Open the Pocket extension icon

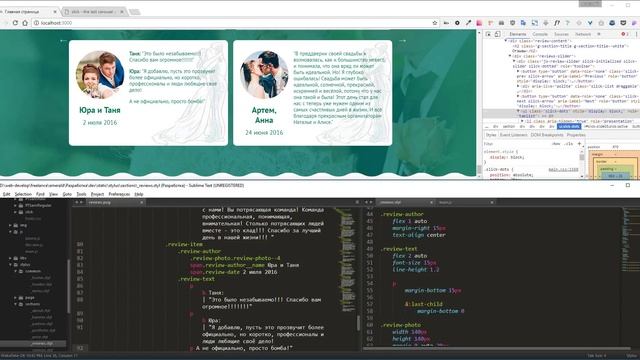tap(623, 23)
